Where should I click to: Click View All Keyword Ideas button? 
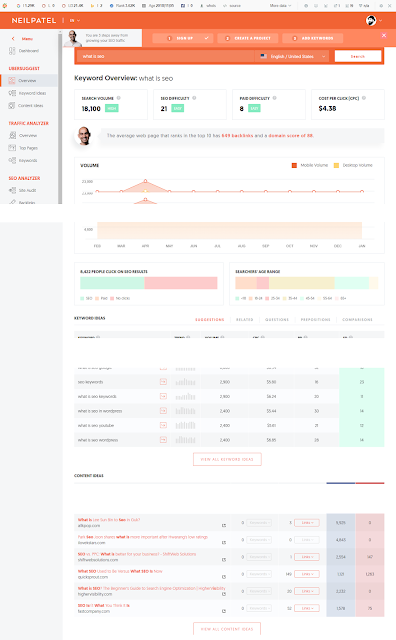pos(227,459)
